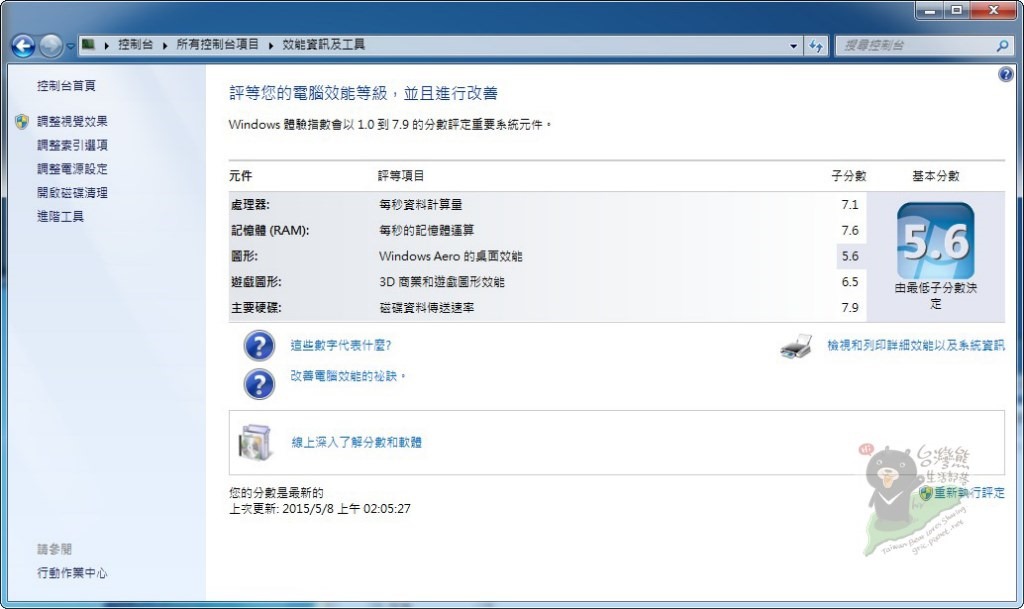Open 行動作業中心 link
The height and width of the screenshot is (609, 1024).
72,572
